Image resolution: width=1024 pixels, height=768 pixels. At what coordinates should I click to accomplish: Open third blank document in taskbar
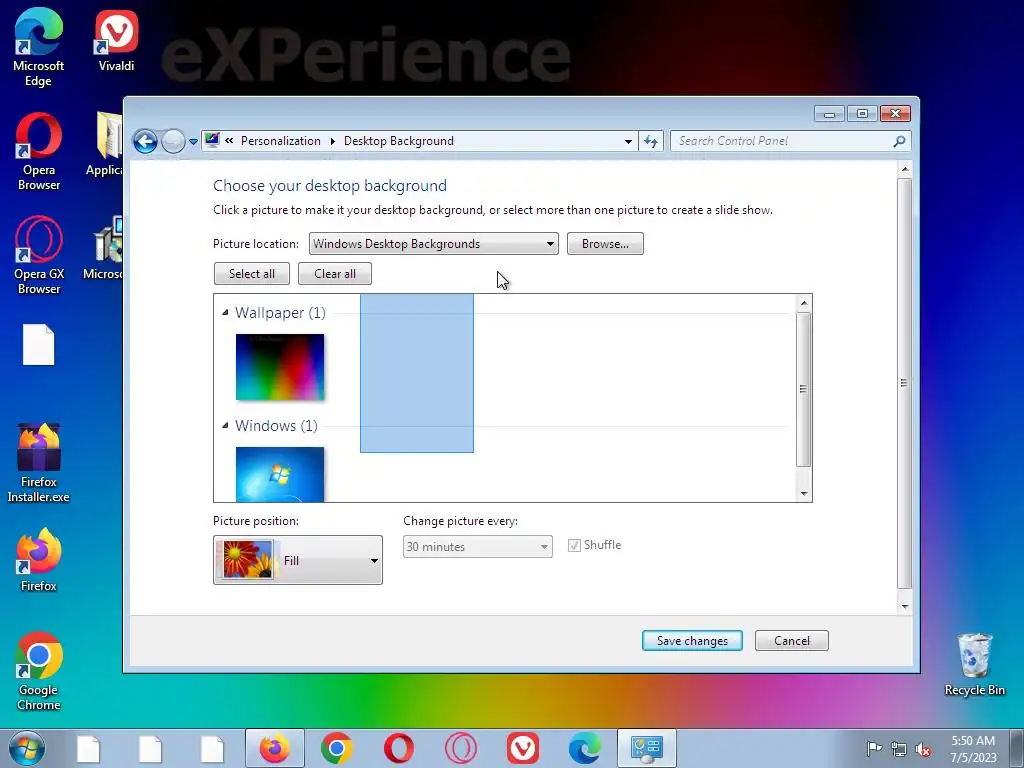click(x=212, y=748)
